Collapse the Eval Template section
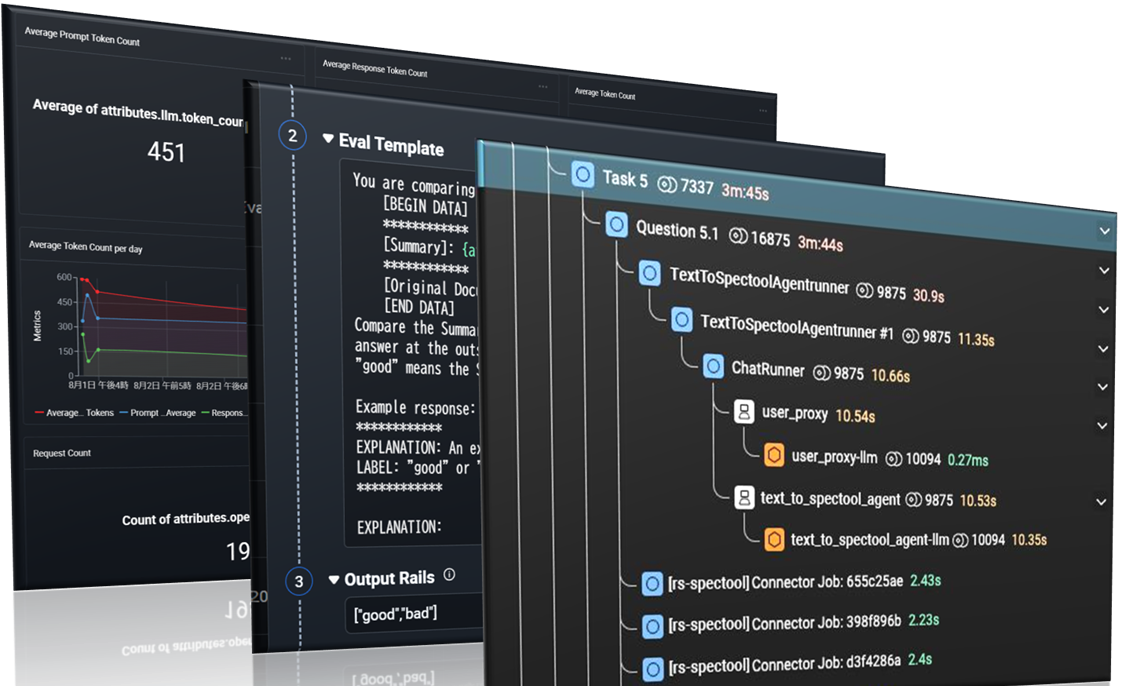Viewport: 1122px width, 686px height. (328, 140)
